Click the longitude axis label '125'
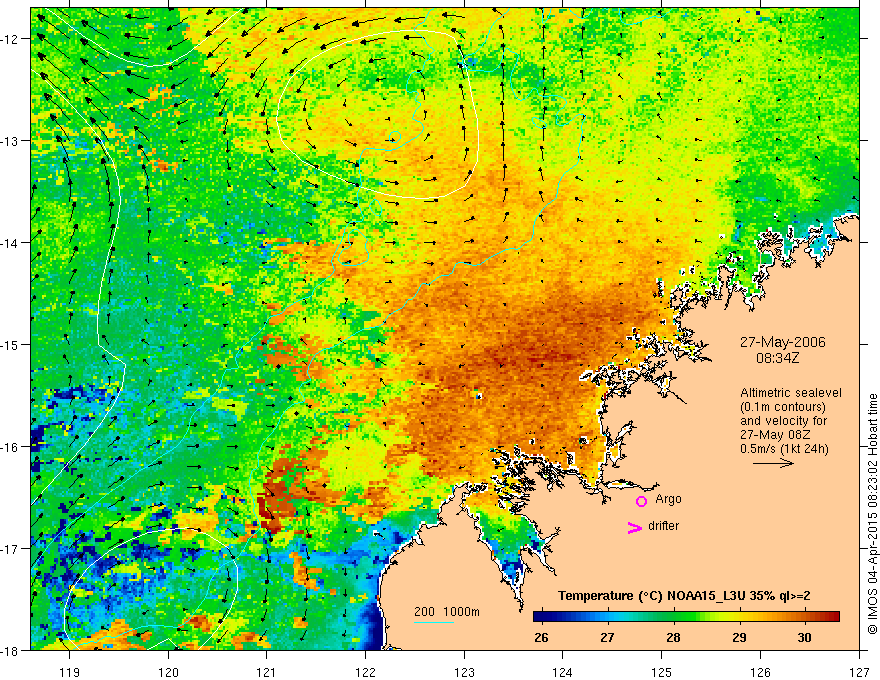This screenshot has height=680, width=880. pos(661,672)
